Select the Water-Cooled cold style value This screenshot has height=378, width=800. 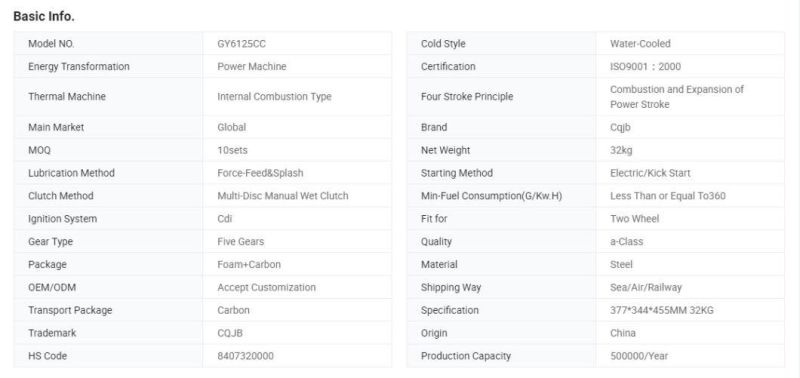(640, 44)
